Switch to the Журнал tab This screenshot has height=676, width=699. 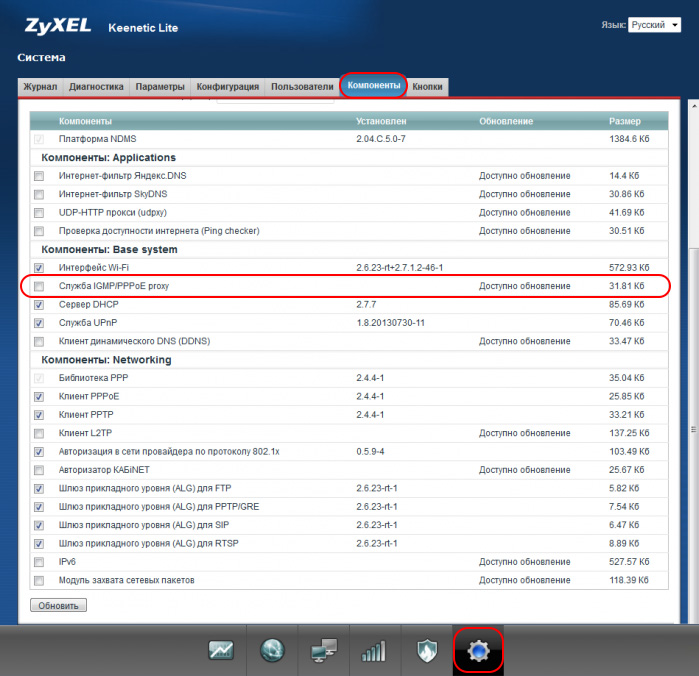pos(40,87)
